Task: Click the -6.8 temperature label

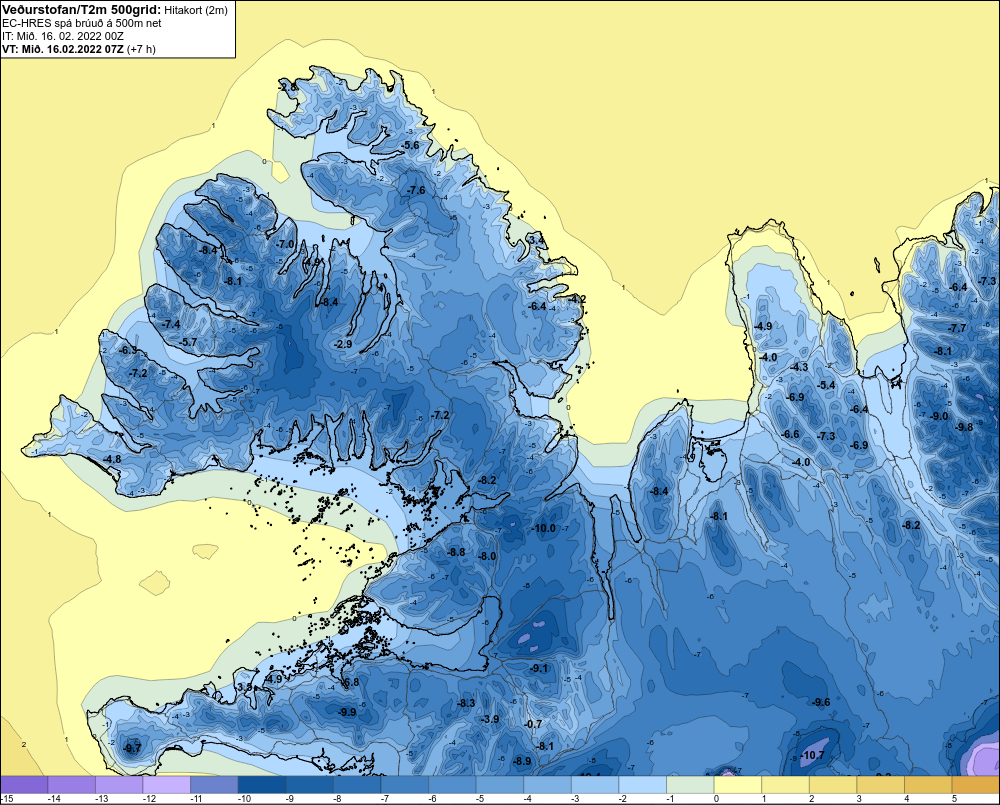Action: [351, 683]
